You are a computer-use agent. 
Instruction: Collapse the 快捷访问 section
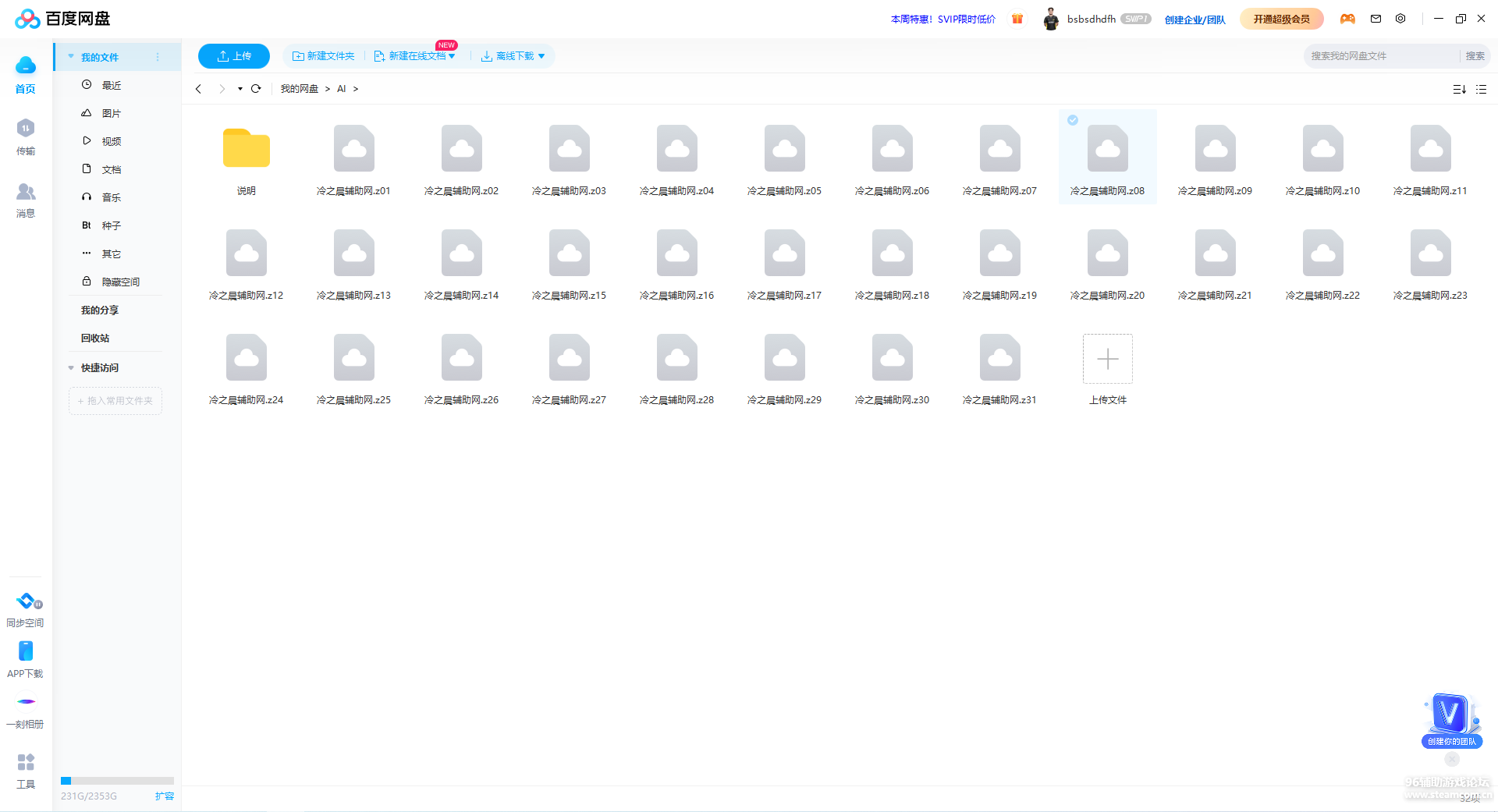[x=71, y=368]
